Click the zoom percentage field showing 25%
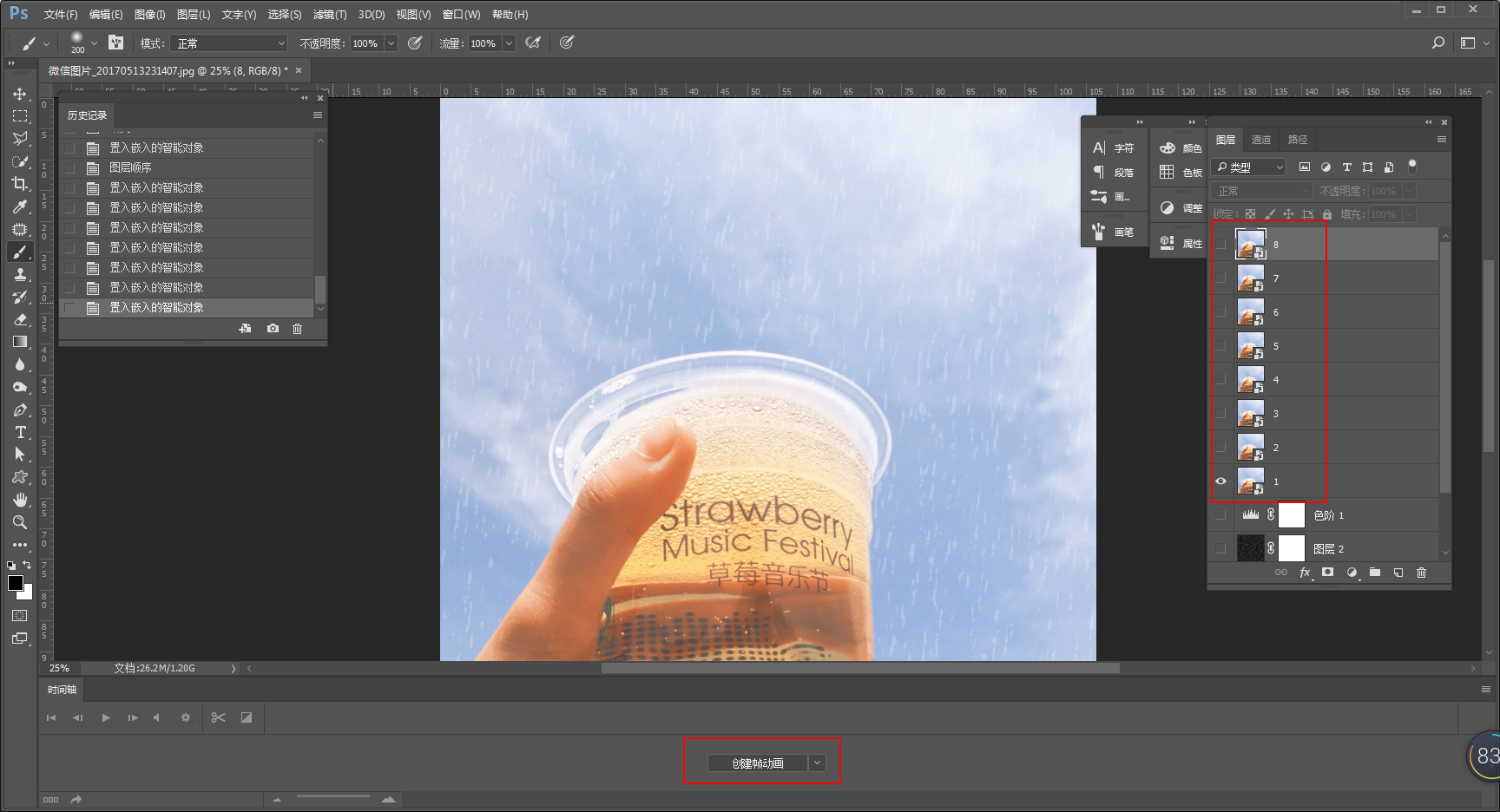Screen dimensions: 1500x812 click(x=59, y=668)
